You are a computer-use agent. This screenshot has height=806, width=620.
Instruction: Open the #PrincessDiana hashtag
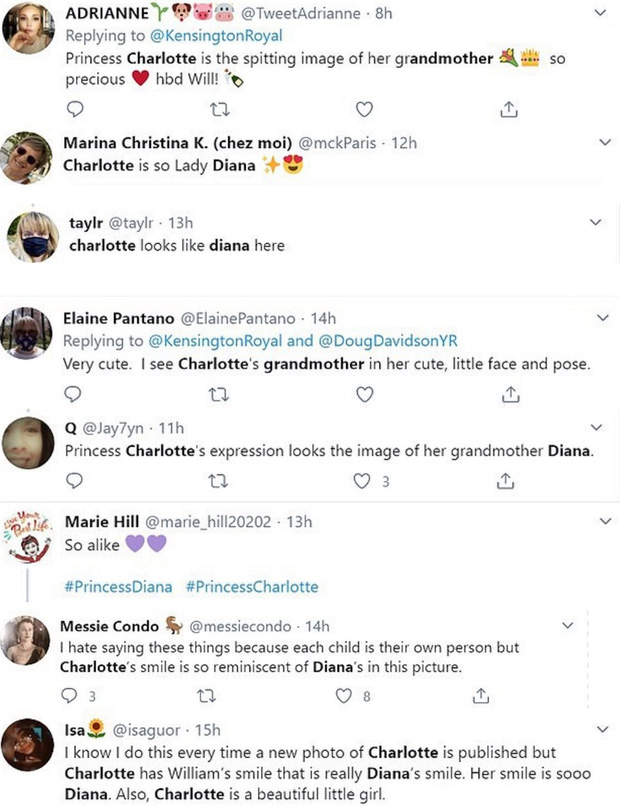point(118,586)
